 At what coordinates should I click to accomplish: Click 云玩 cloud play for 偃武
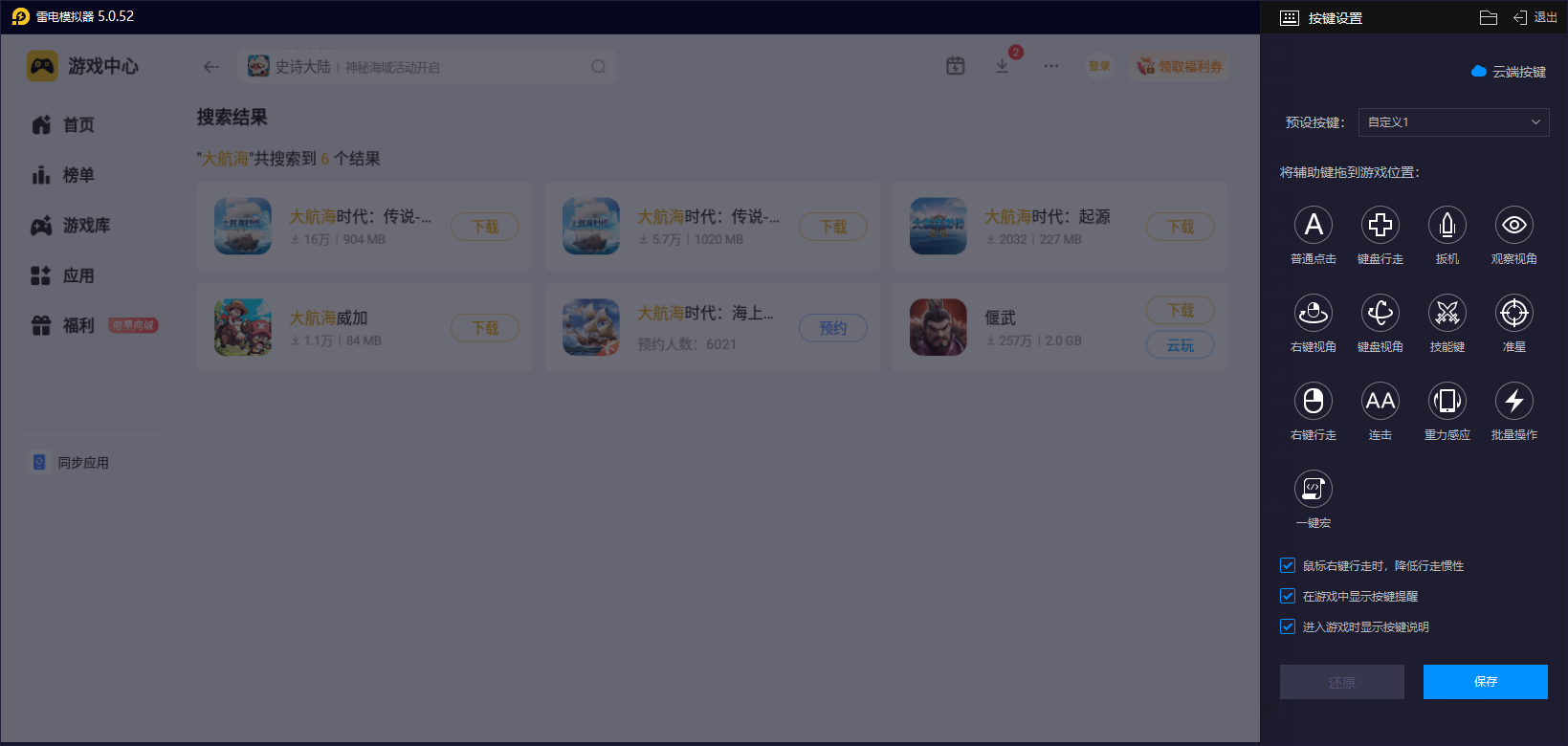pos(1181,345)
